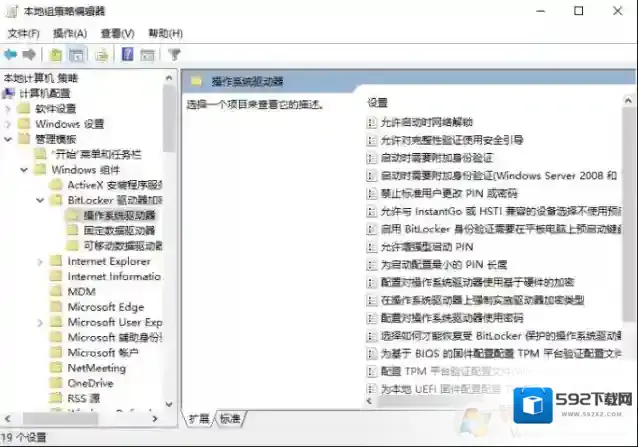
Task: Click the Export List toolbar icon
Action: 101,54
